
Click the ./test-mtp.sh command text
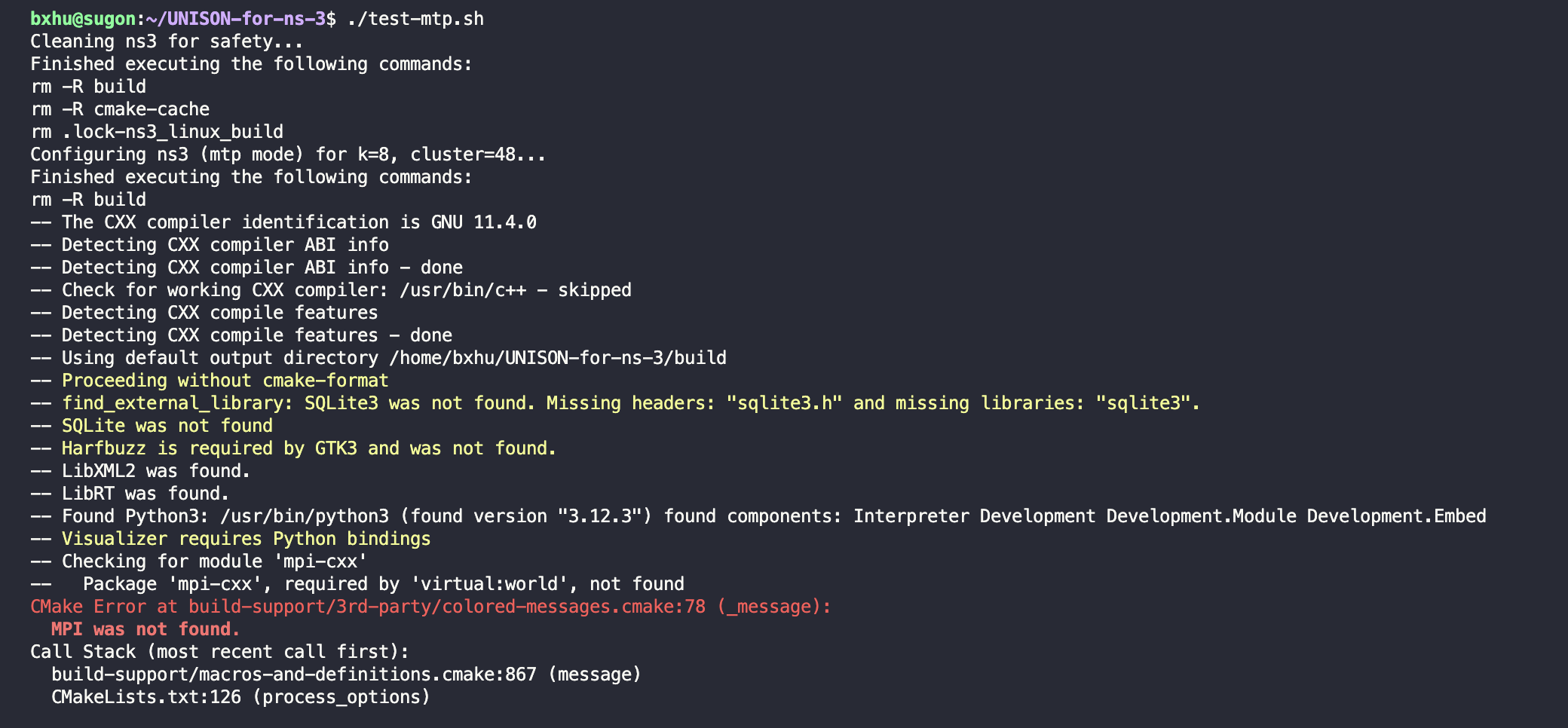pyautogui.click(x=415, y=19)
